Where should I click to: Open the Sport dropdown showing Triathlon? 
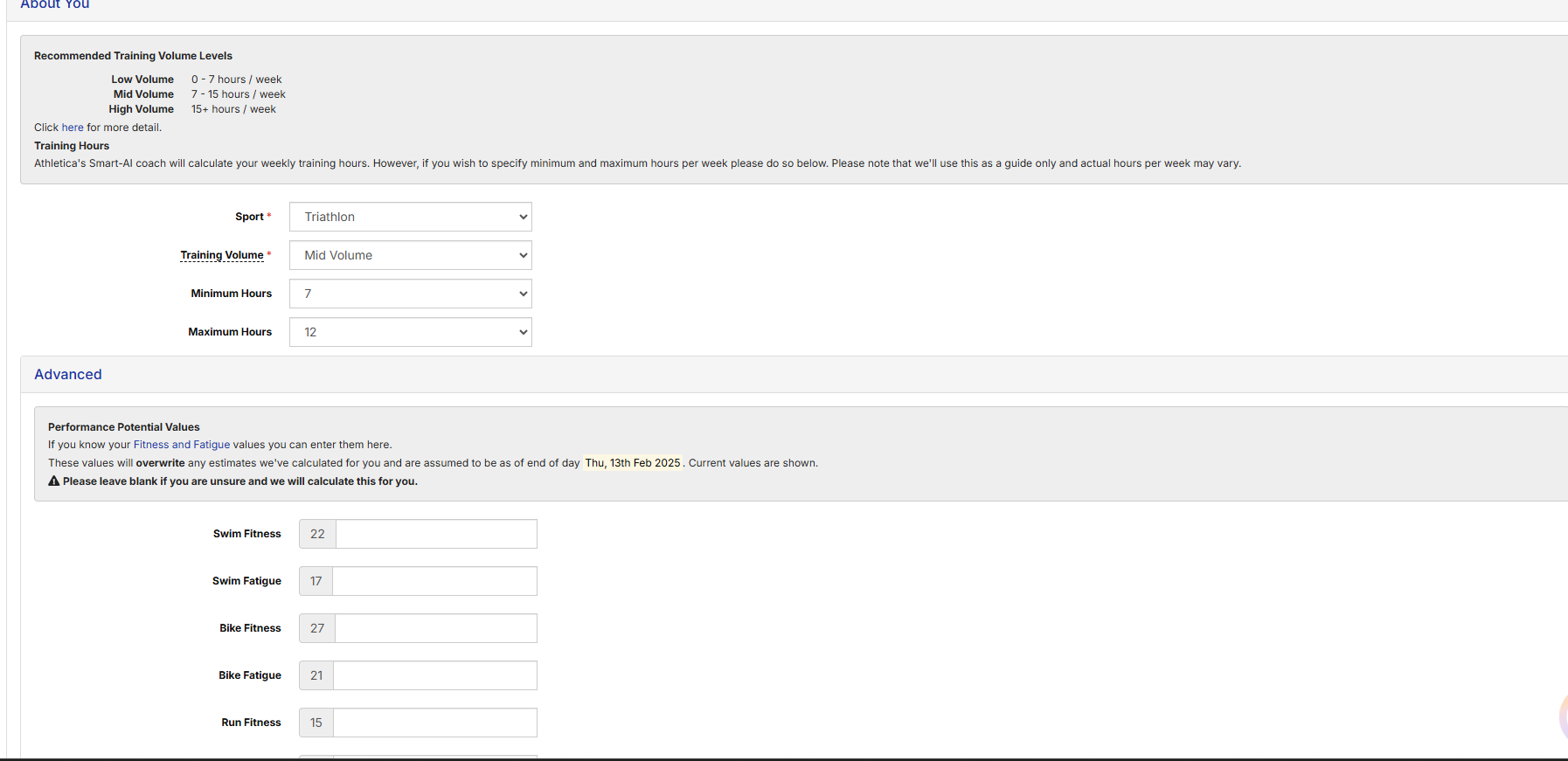[410, 217]
